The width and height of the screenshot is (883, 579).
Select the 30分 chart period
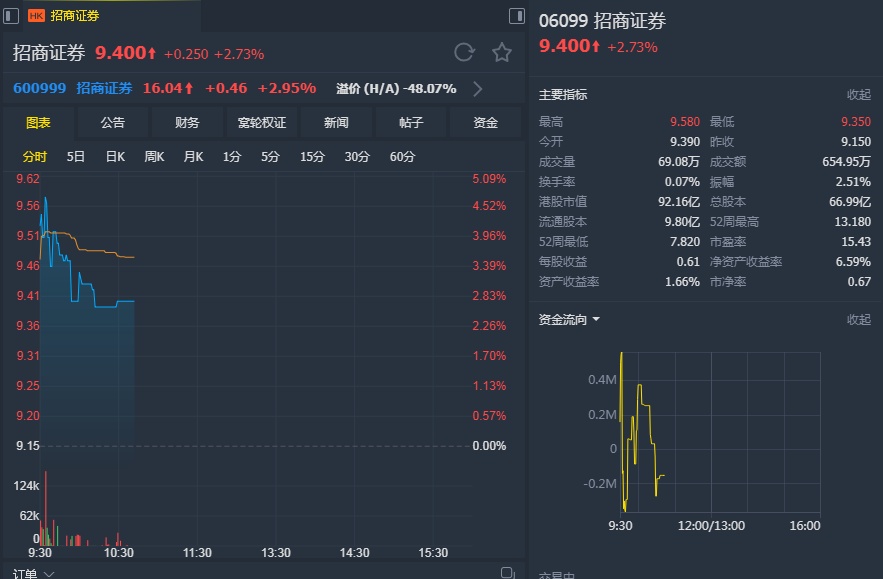coord(357,157)
